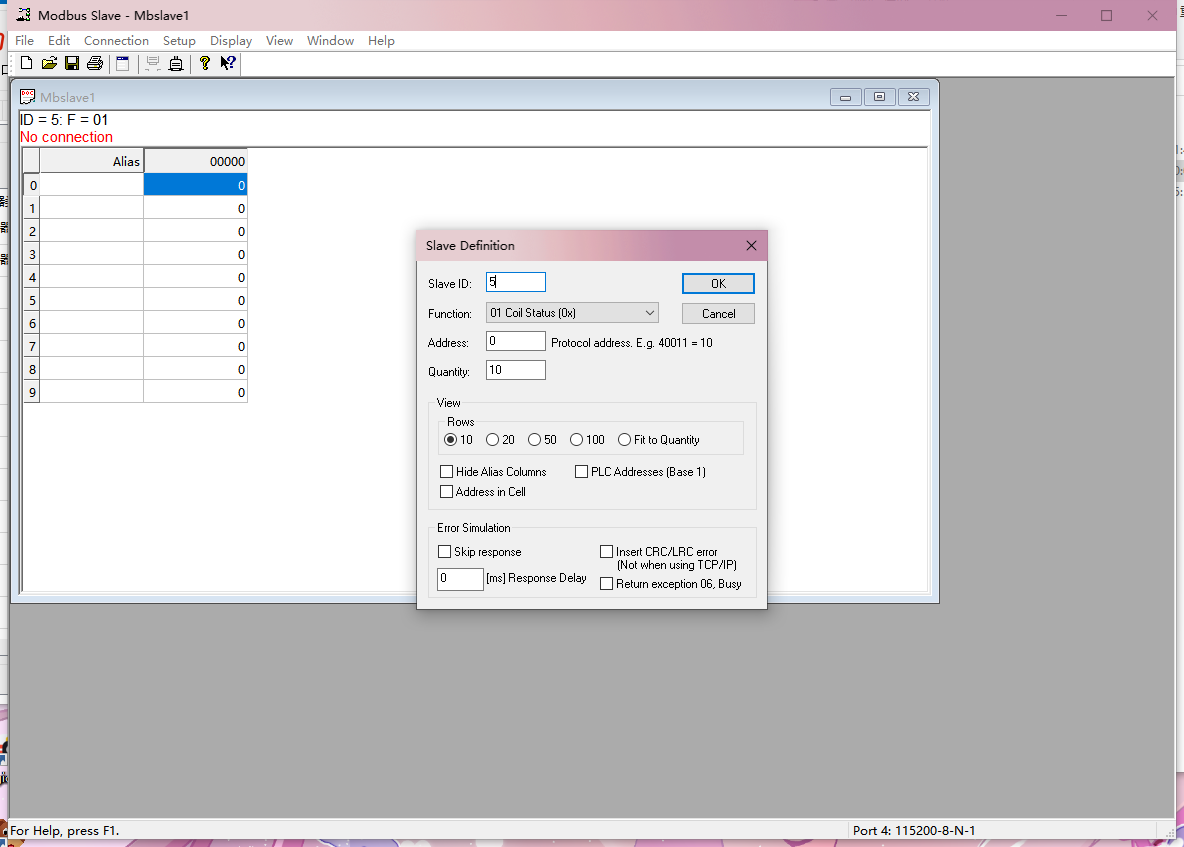Select the Fit to Quantity radio option

point(625,440)
